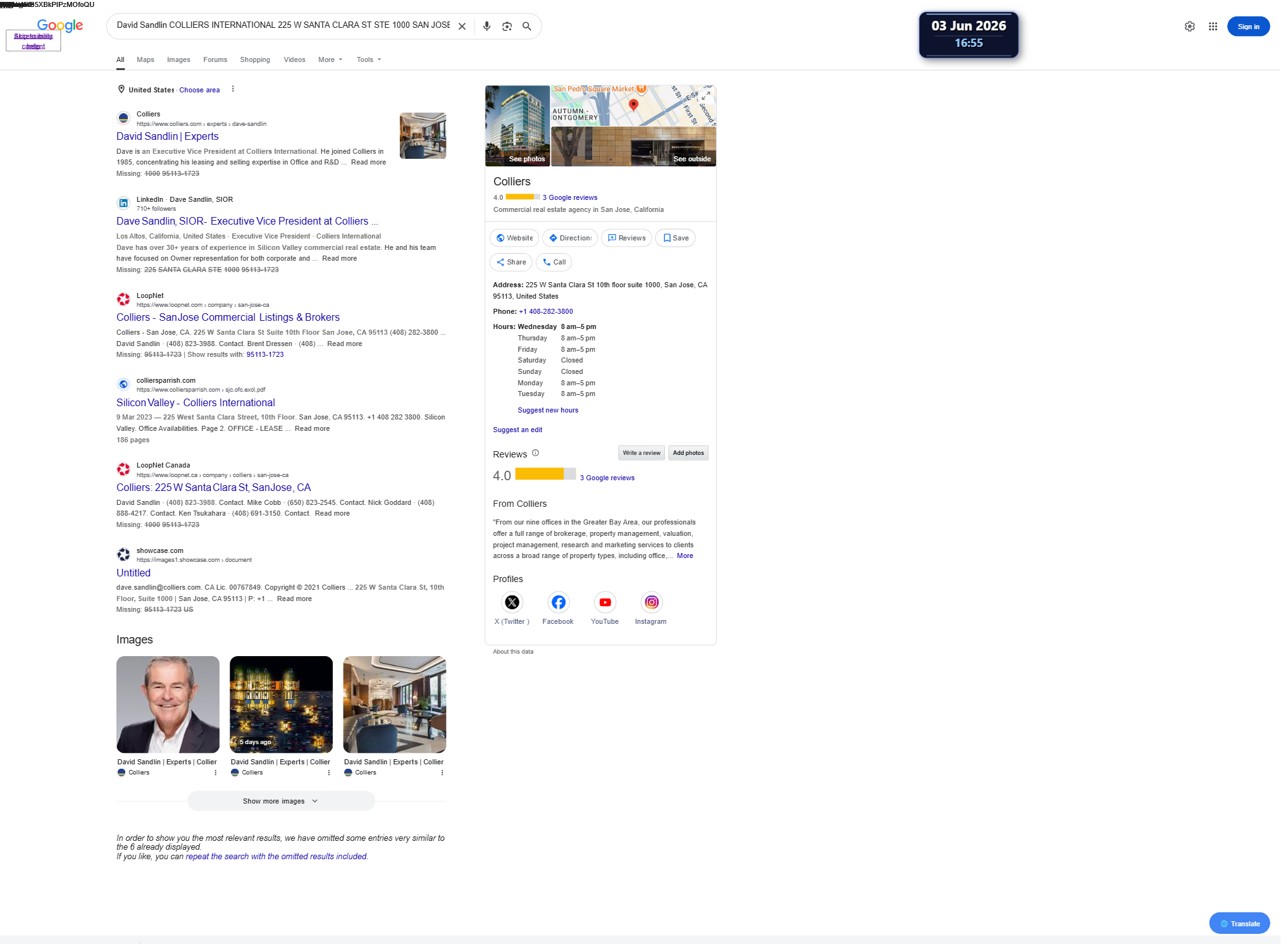
Task: Click the Sign in button
Action: coord(1248,27)
